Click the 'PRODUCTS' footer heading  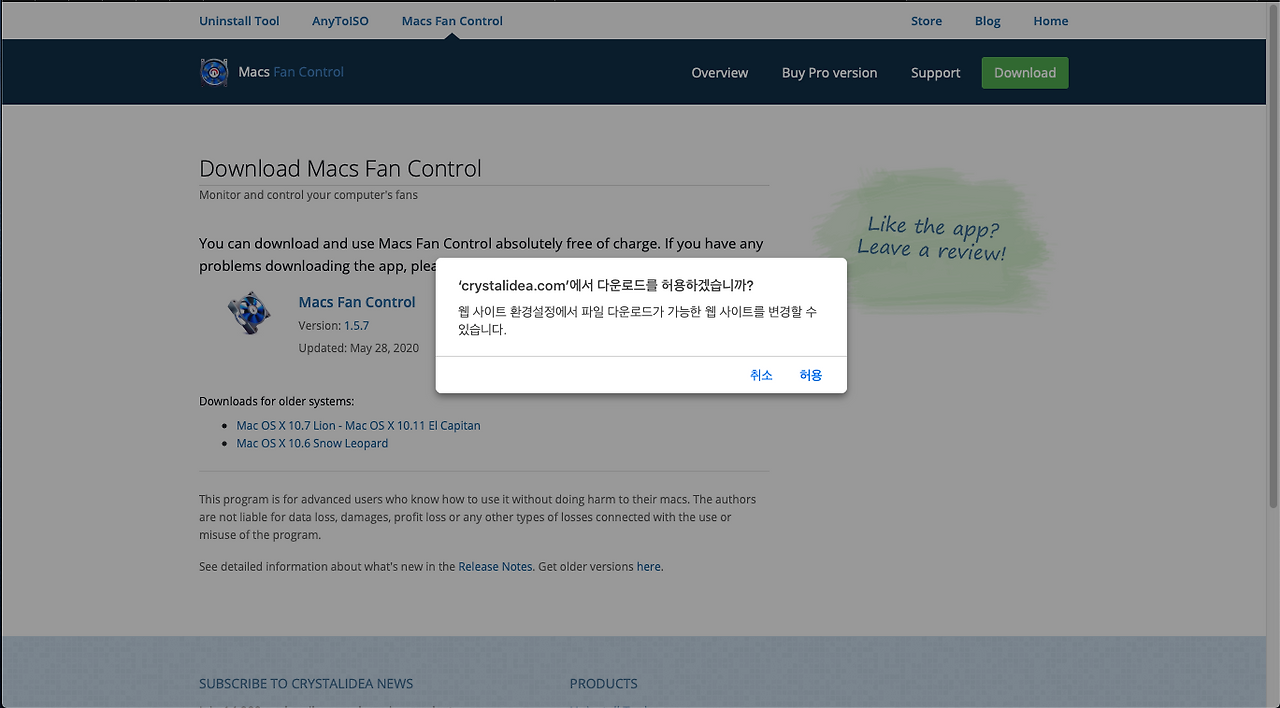click(x=603, y=684)
